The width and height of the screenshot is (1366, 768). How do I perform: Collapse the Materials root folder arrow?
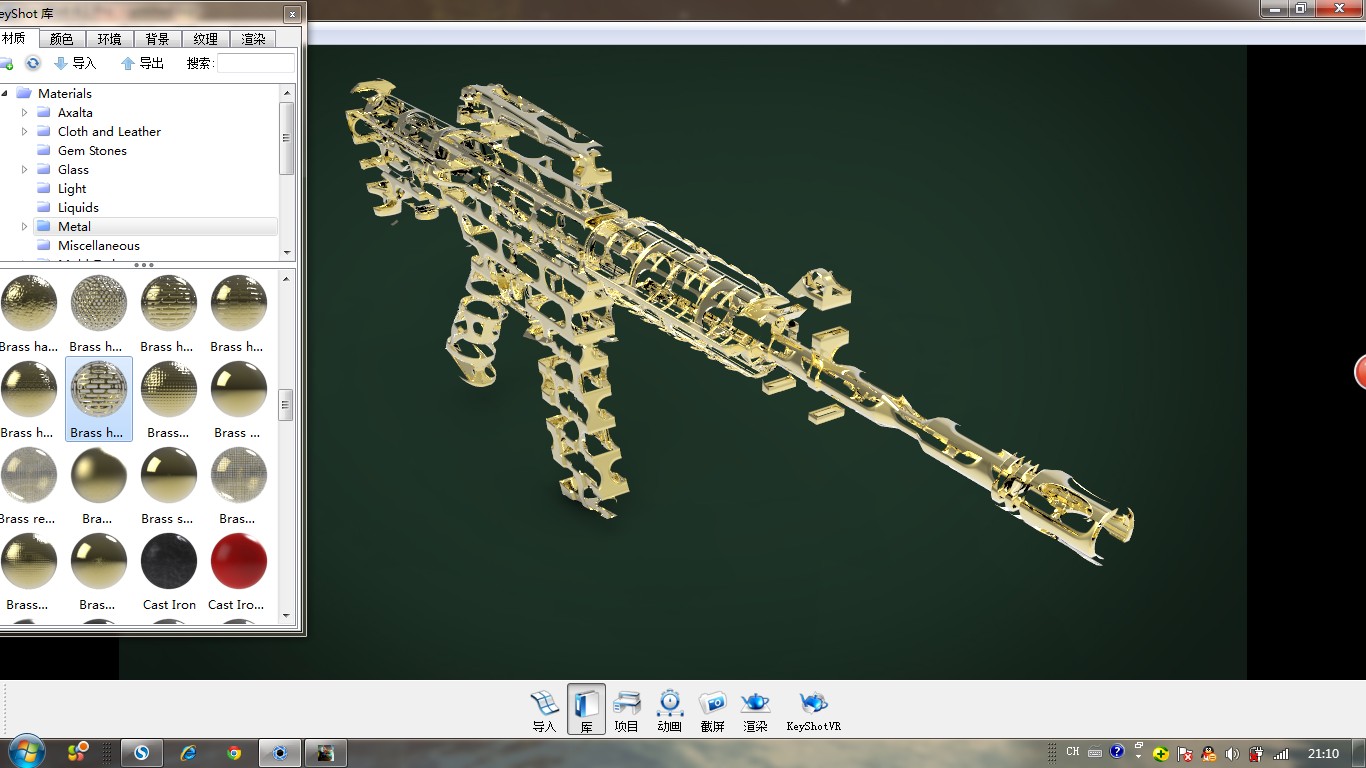[x=5, y=93]
